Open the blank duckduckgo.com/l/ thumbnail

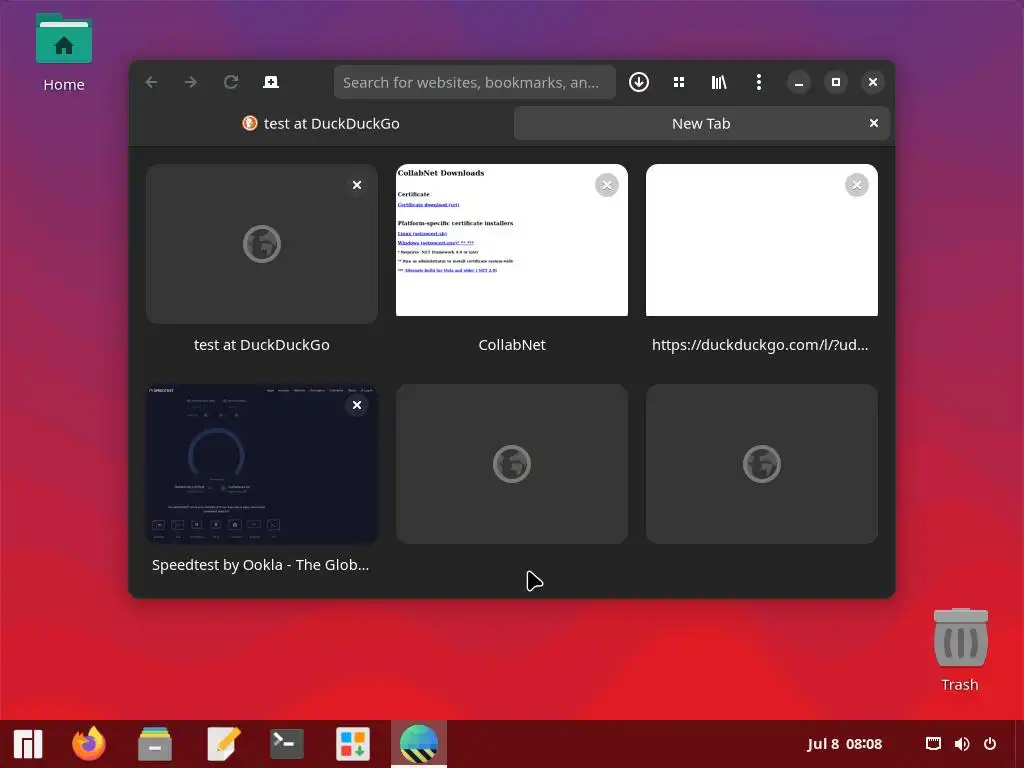761,240
